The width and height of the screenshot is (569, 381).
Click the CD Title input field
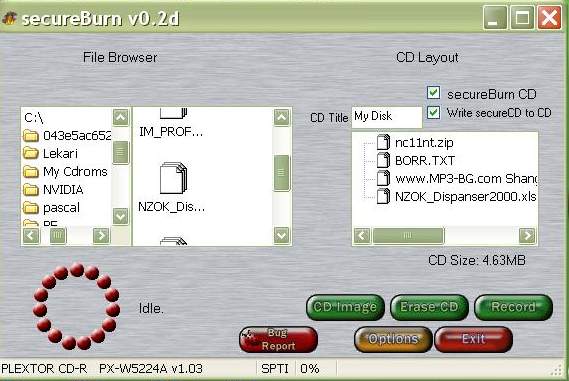pyautogui.click(x=387, y=117)
